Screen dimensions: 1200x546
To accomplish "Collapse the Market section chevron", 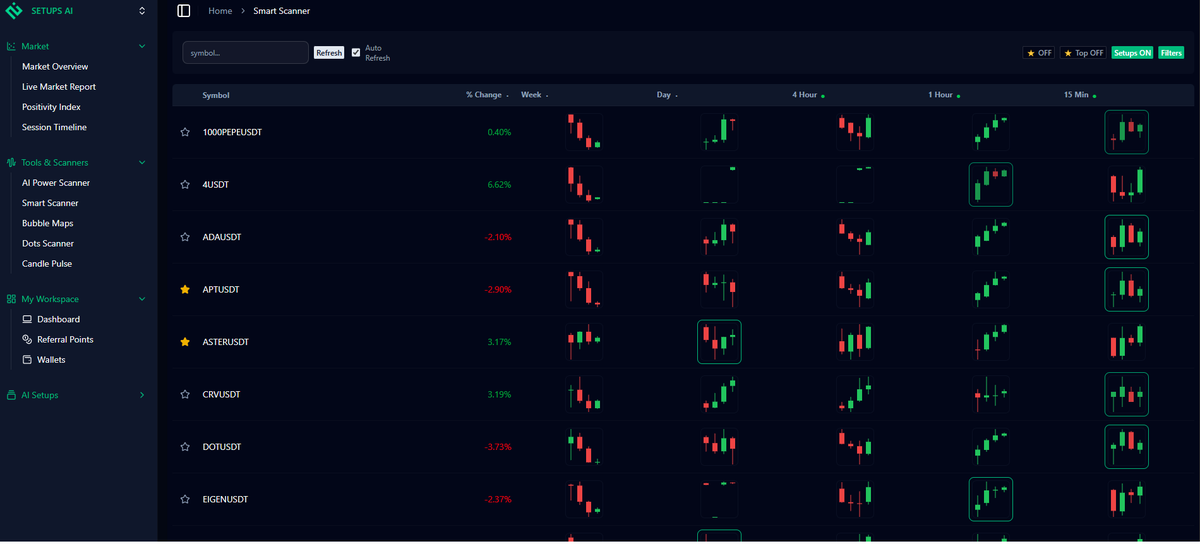I will (142, 46).
